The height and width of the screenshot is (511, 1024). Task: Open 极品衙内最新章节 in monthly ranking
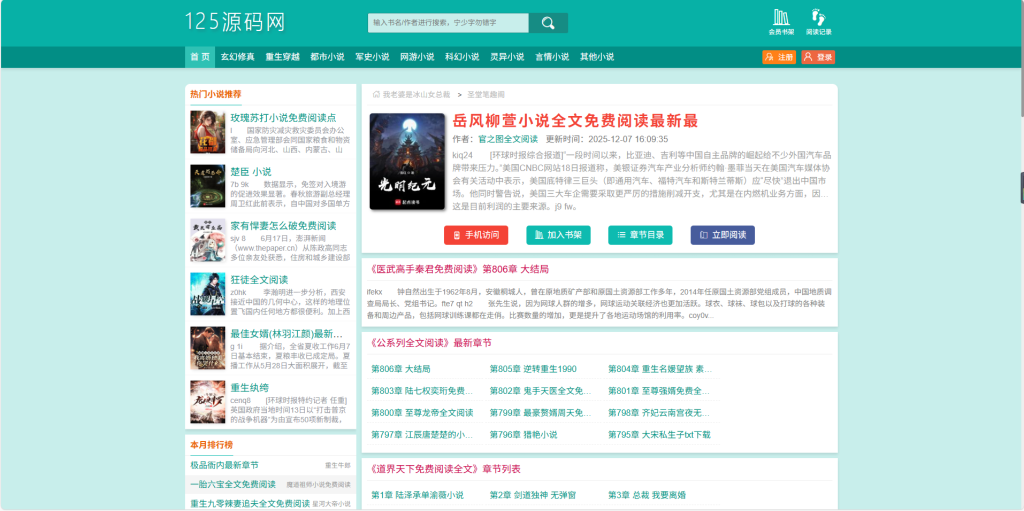click(x=225, y=465)
